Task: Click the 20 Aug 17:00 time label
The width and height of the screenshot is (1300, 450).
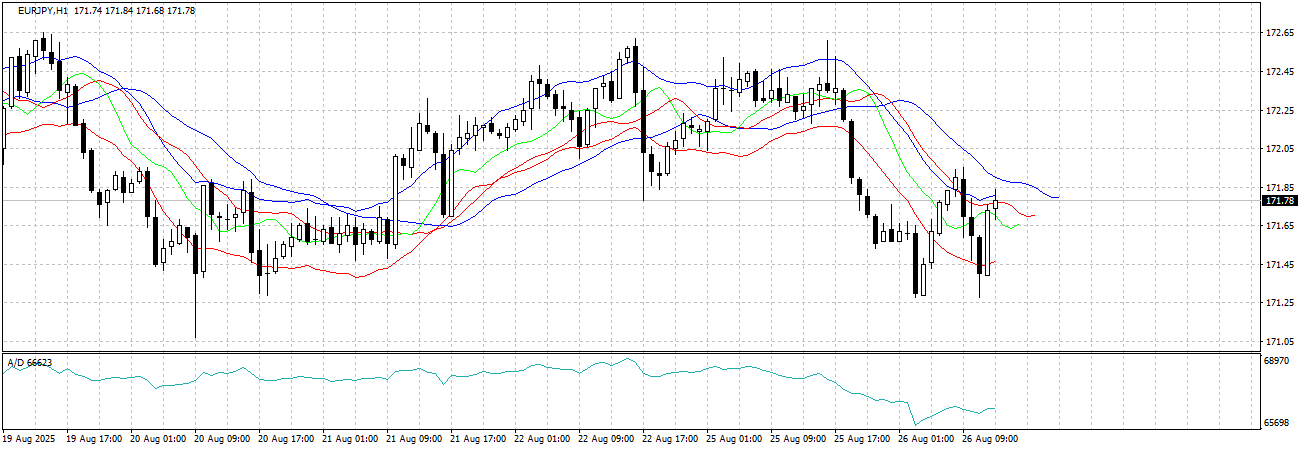Action: click(x=287, y=439)
